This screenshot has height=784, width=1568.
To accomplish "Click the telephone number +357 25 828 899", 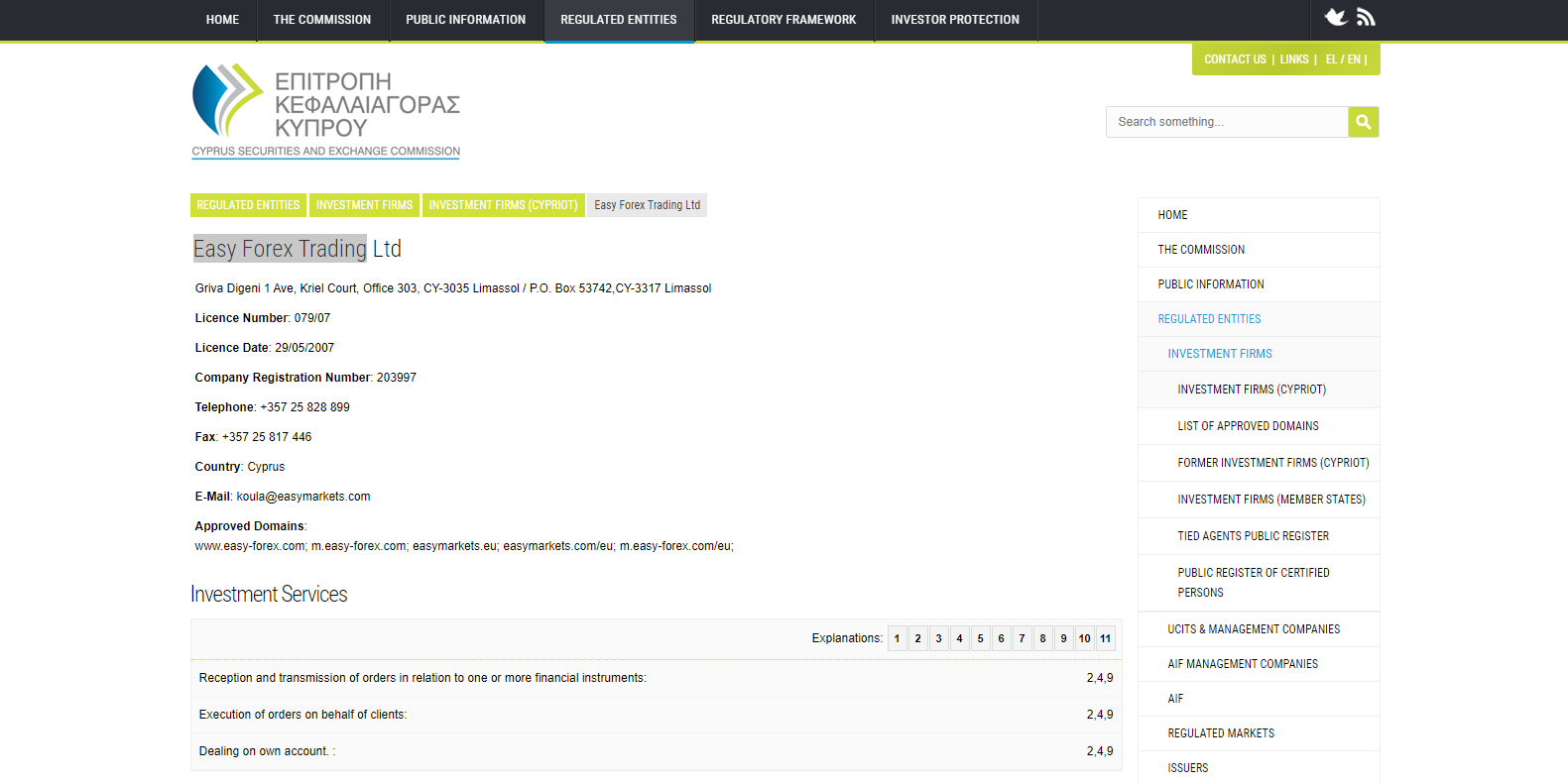I will click(305, 407).
